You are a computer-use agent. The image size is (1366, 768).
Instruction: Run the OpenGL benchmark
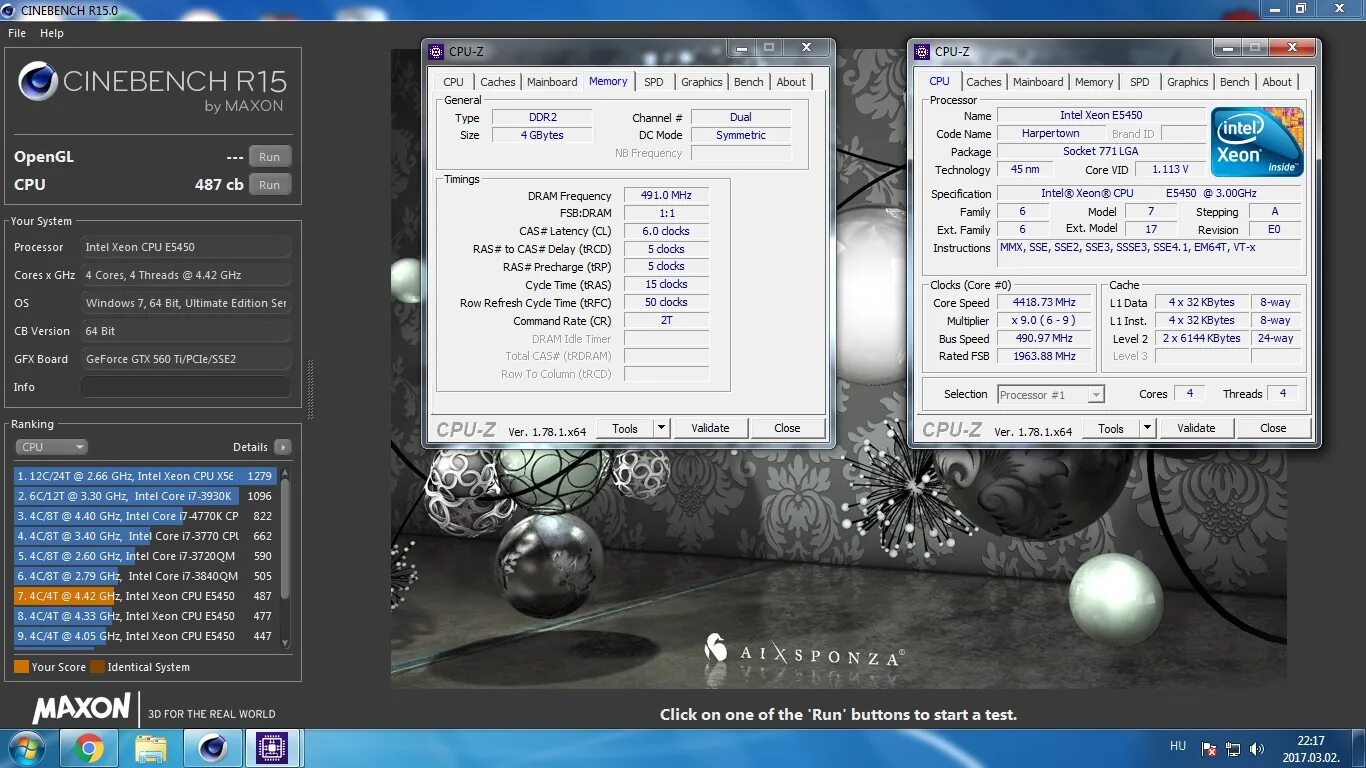coord(270,157)
